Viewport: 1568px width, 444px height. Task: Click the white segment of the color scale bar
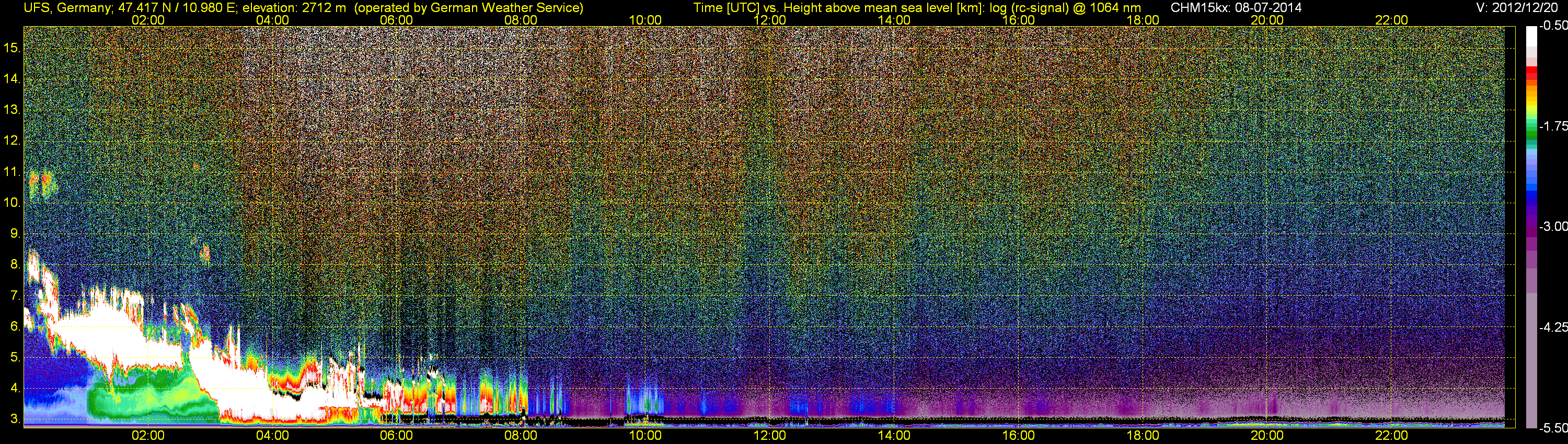coord(1531,37)
